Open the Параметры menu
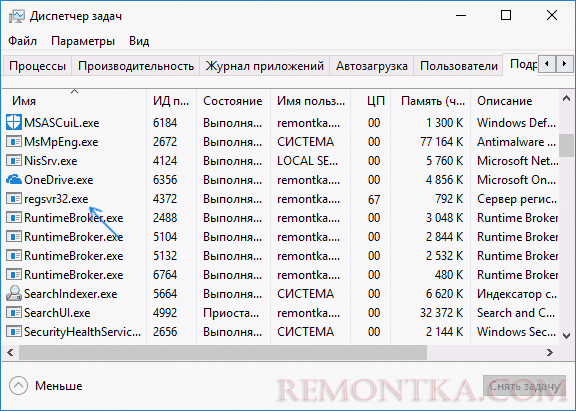 tap(83, 41)
